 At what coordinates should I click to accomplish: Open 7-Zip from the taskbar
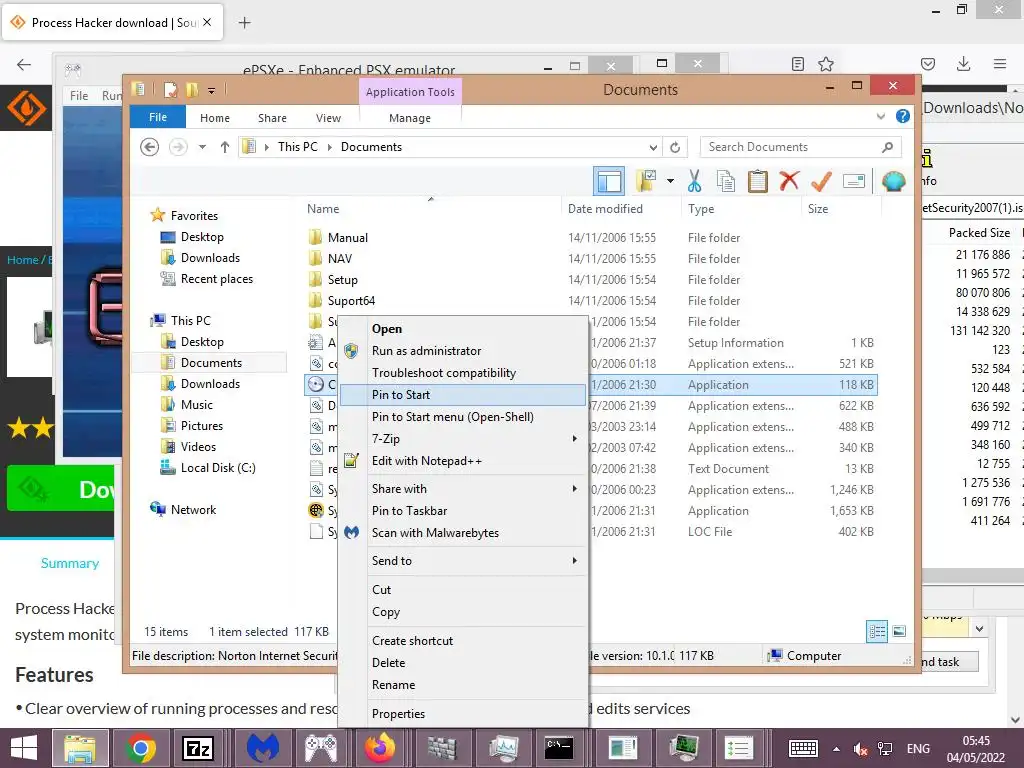pos(198,748)
